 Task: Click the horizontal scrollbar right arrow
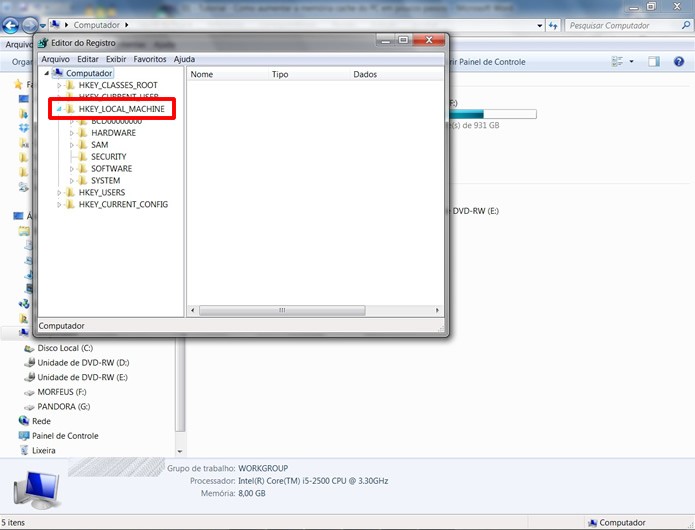[x=437, y=310]
